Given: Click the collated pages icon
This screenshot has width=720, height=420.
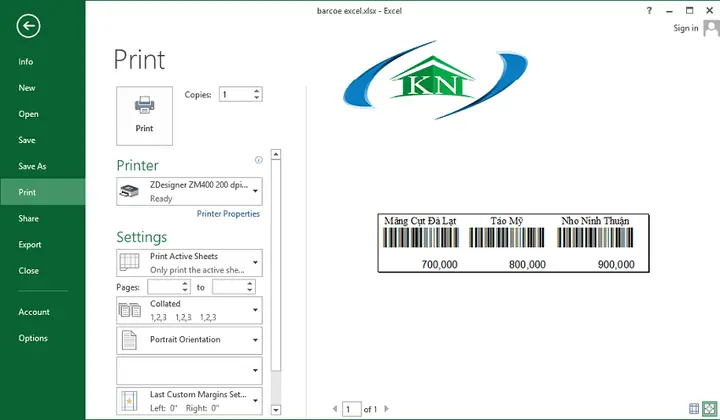Looking at the screenshot, I should point(130,310).
